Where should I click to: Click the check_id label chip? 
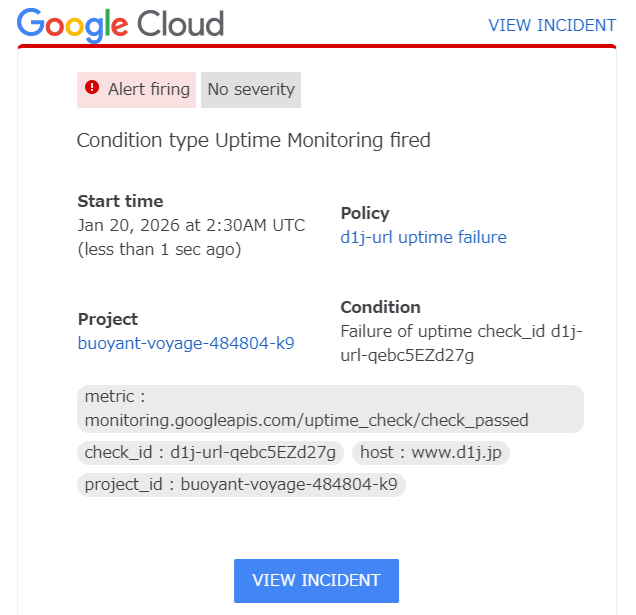[x=210, y=452]
